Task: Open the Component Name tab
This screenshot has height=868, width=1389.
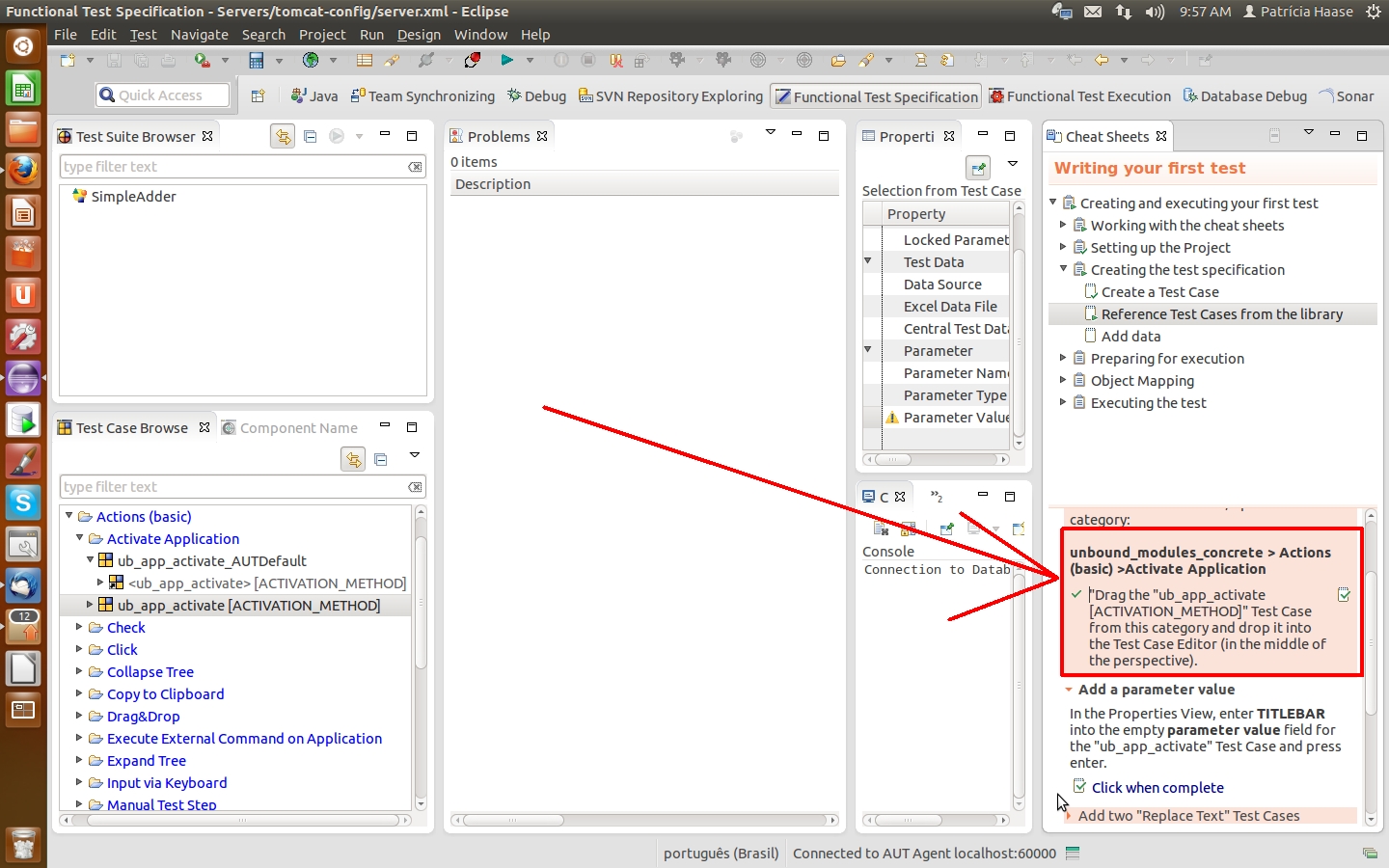Action: pos(289,427)
